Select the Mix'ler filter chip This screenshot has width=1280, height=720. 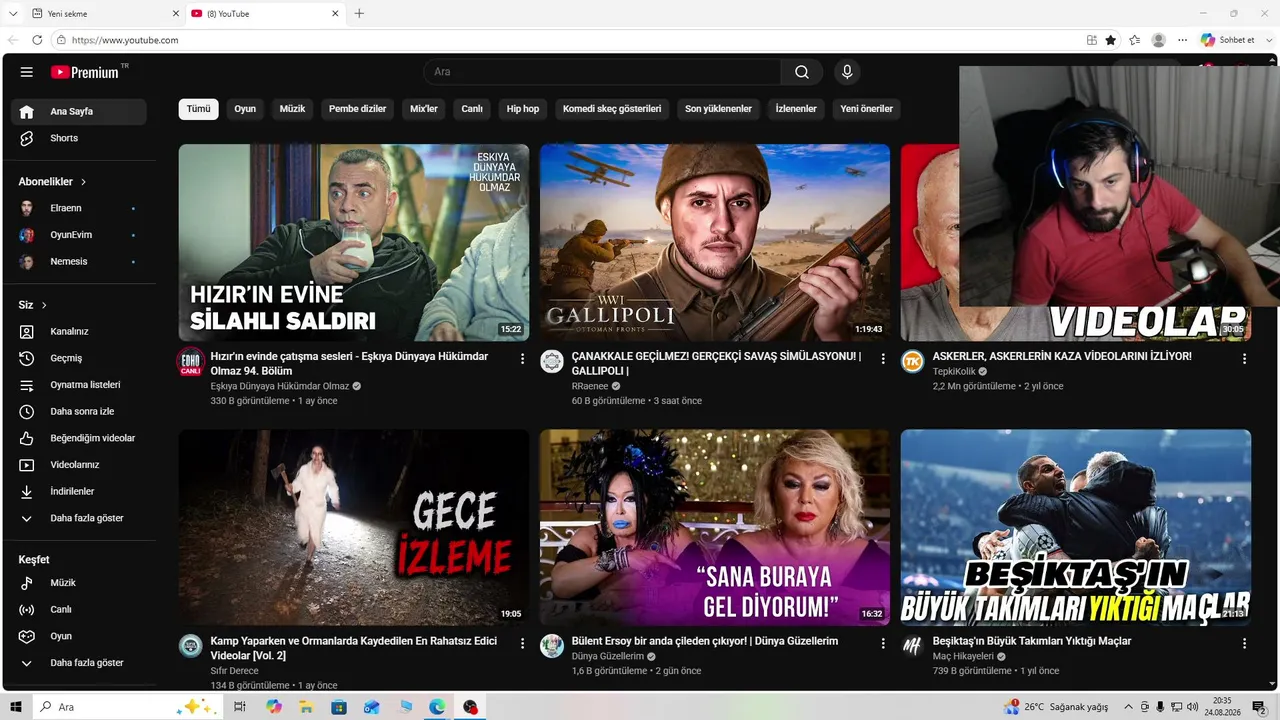[424, 109]
